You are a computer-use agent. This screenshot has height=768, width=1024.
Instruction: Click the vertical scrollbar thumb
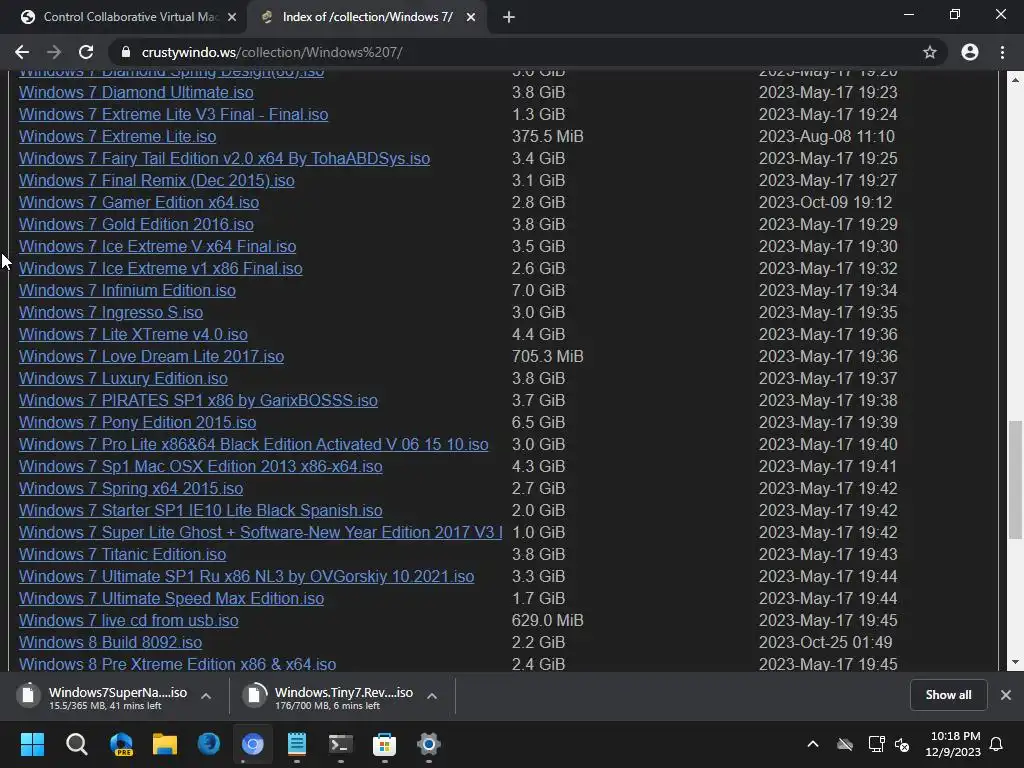(x=1015, y=480)
